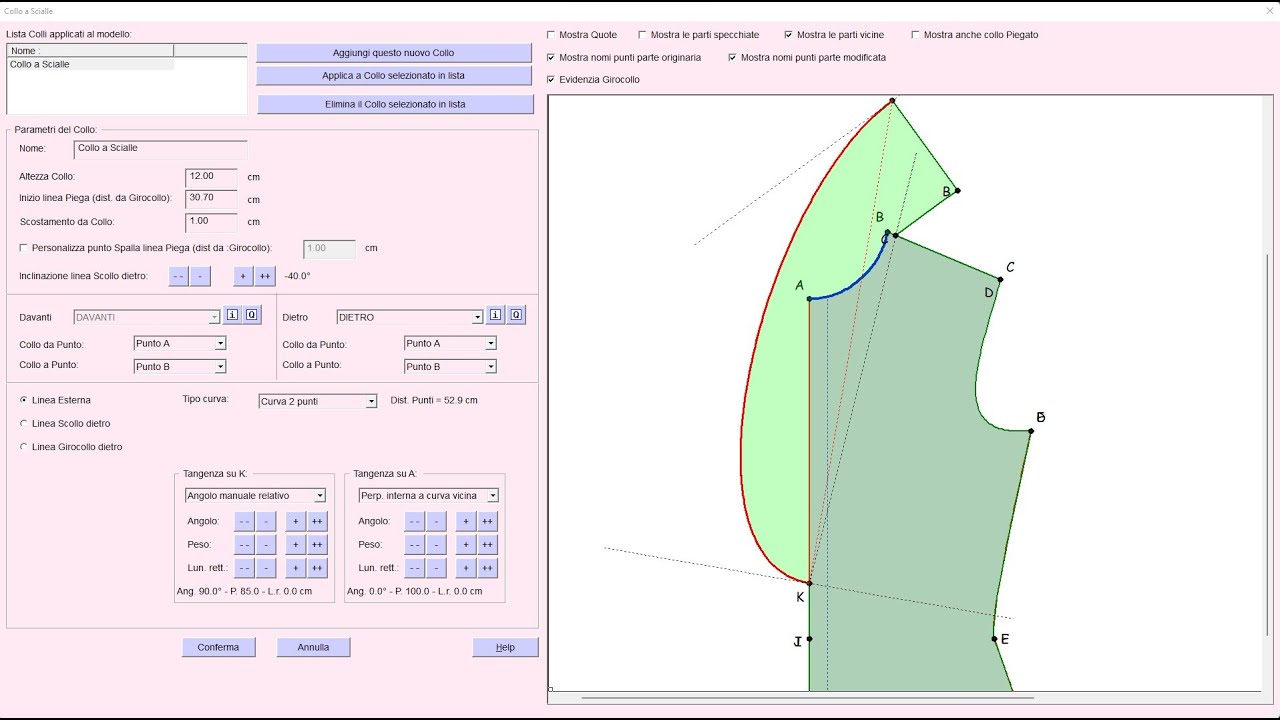This screenshot has height=720, width=1280.
Task: Select Linea Esterna radio button
Action: 24,400
